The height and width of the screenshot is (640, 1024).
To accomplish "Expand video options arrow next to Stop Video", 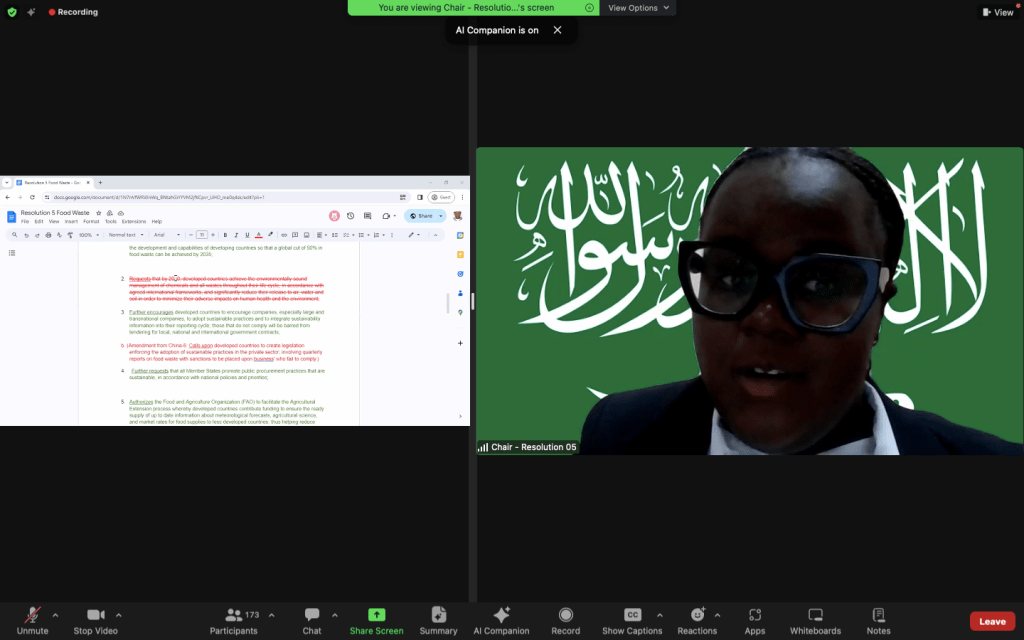I will tap(119, 615).
